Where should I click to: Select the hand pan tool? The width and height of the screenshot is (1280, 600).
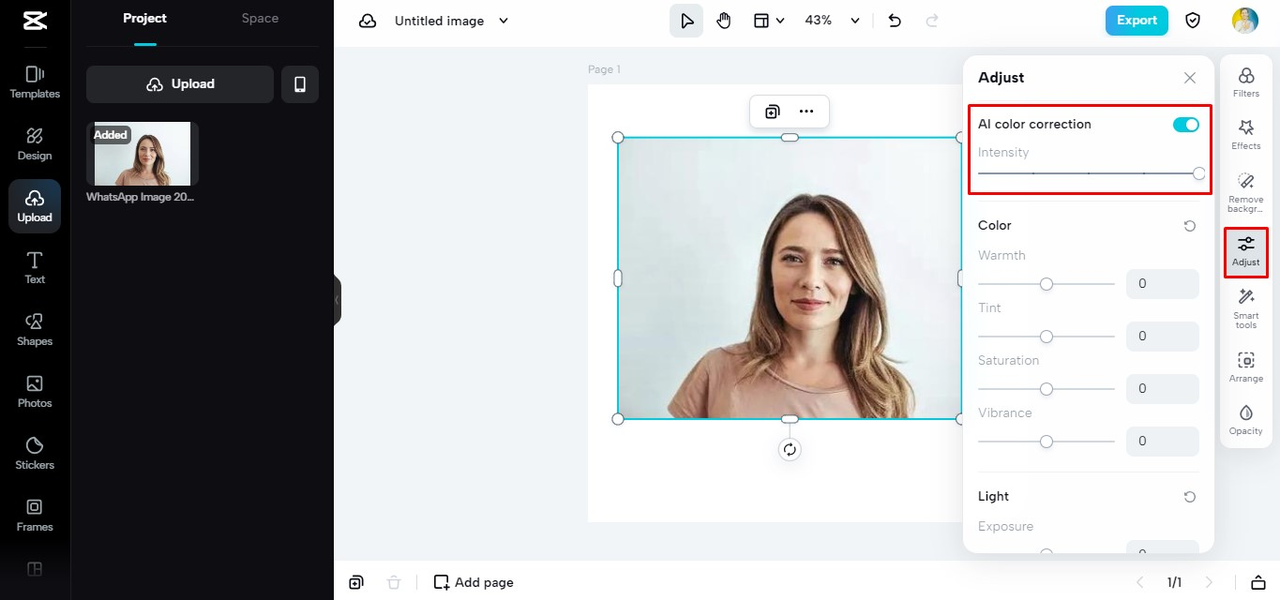[x=724, y=20]
